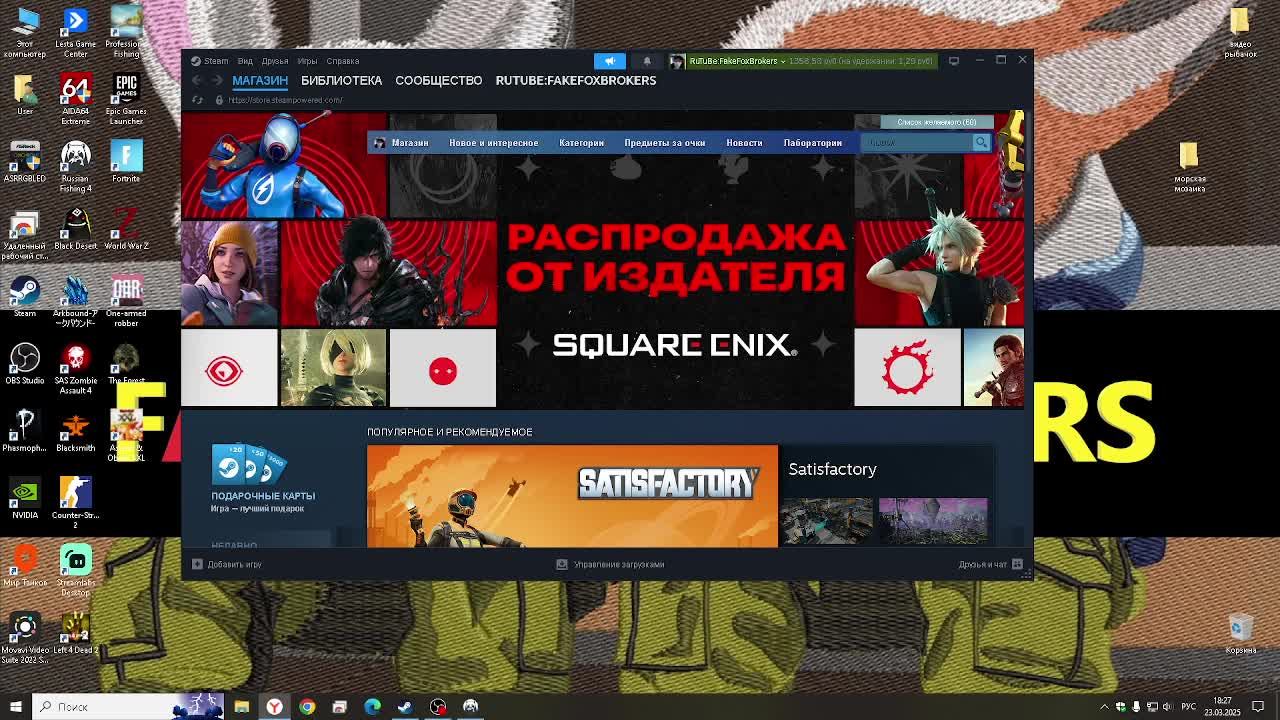This screenshot has width=1280, height=720.
Task: Open OBS Studio desktop shortcut
Action: (25, 364)
